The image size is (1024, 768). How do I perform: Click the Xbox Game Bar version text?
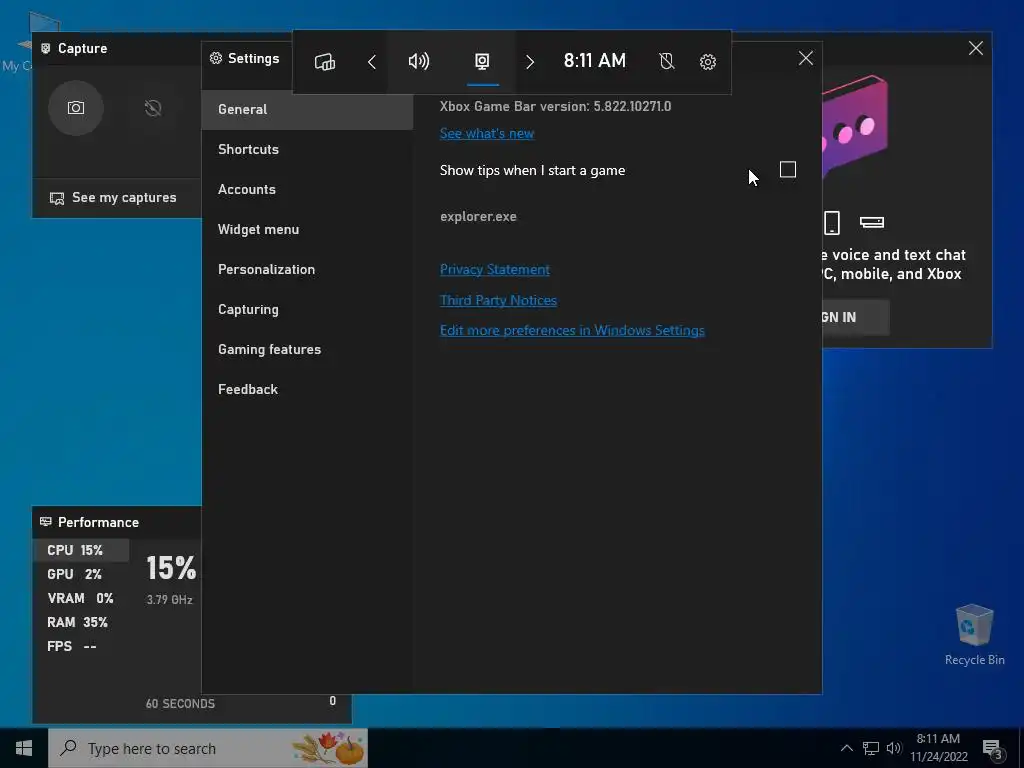(x=555, y=106)
